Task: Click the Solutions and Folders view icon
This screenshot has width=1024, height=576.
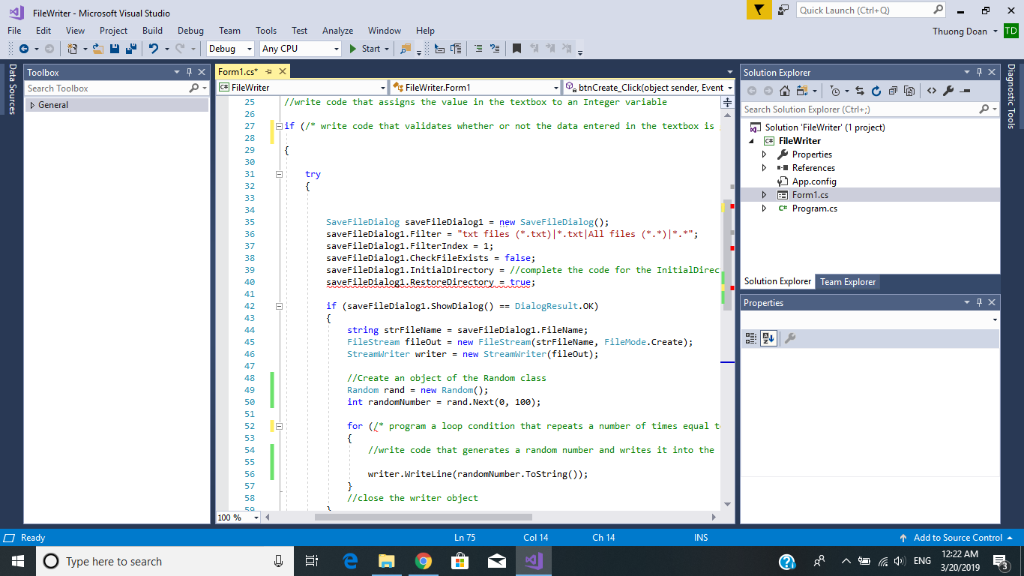Action: [x=802, y=91]
